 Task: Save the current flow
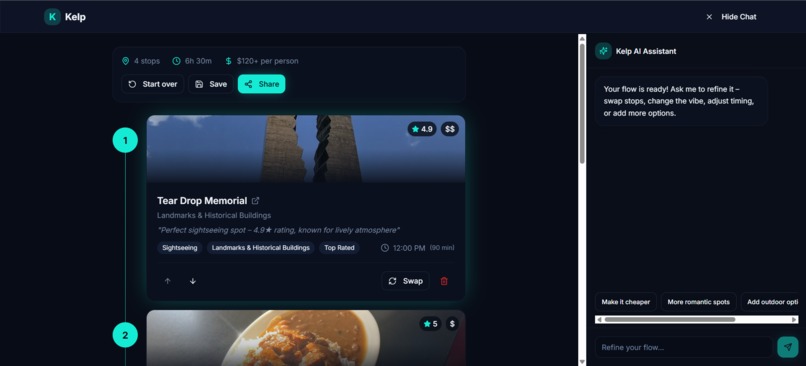point(211,84)
